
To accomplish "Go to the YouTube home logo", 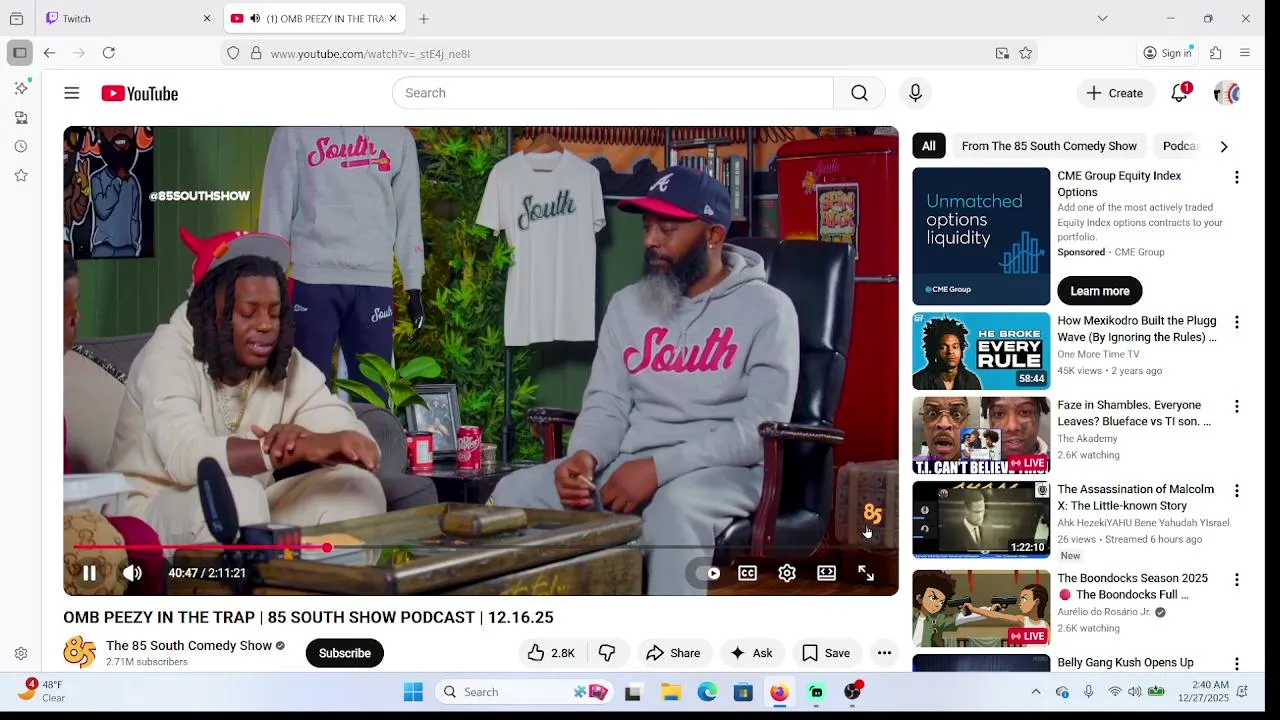I will (140, 93).
